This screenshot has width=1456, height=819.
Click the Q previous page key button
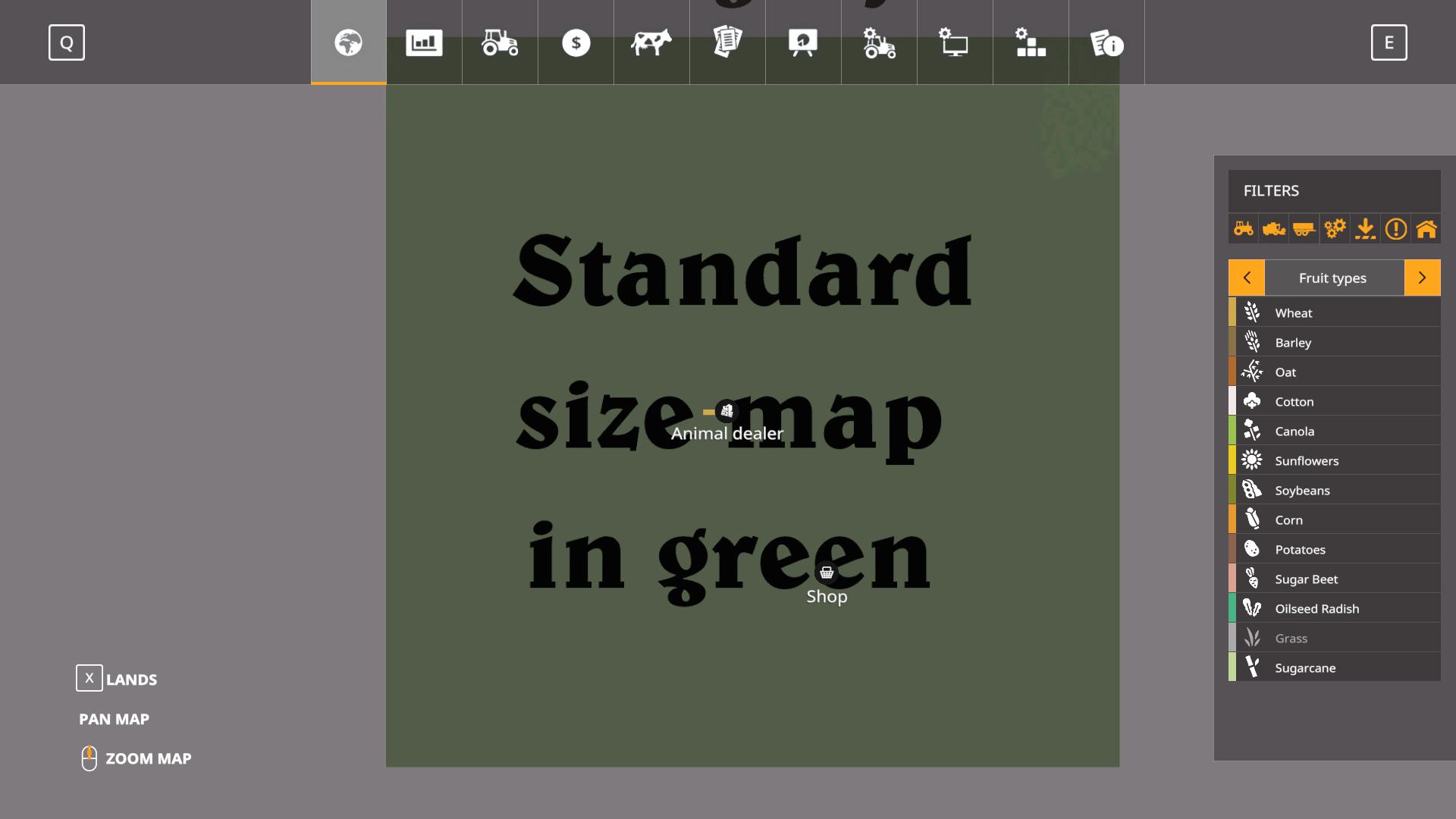[67, 42]
